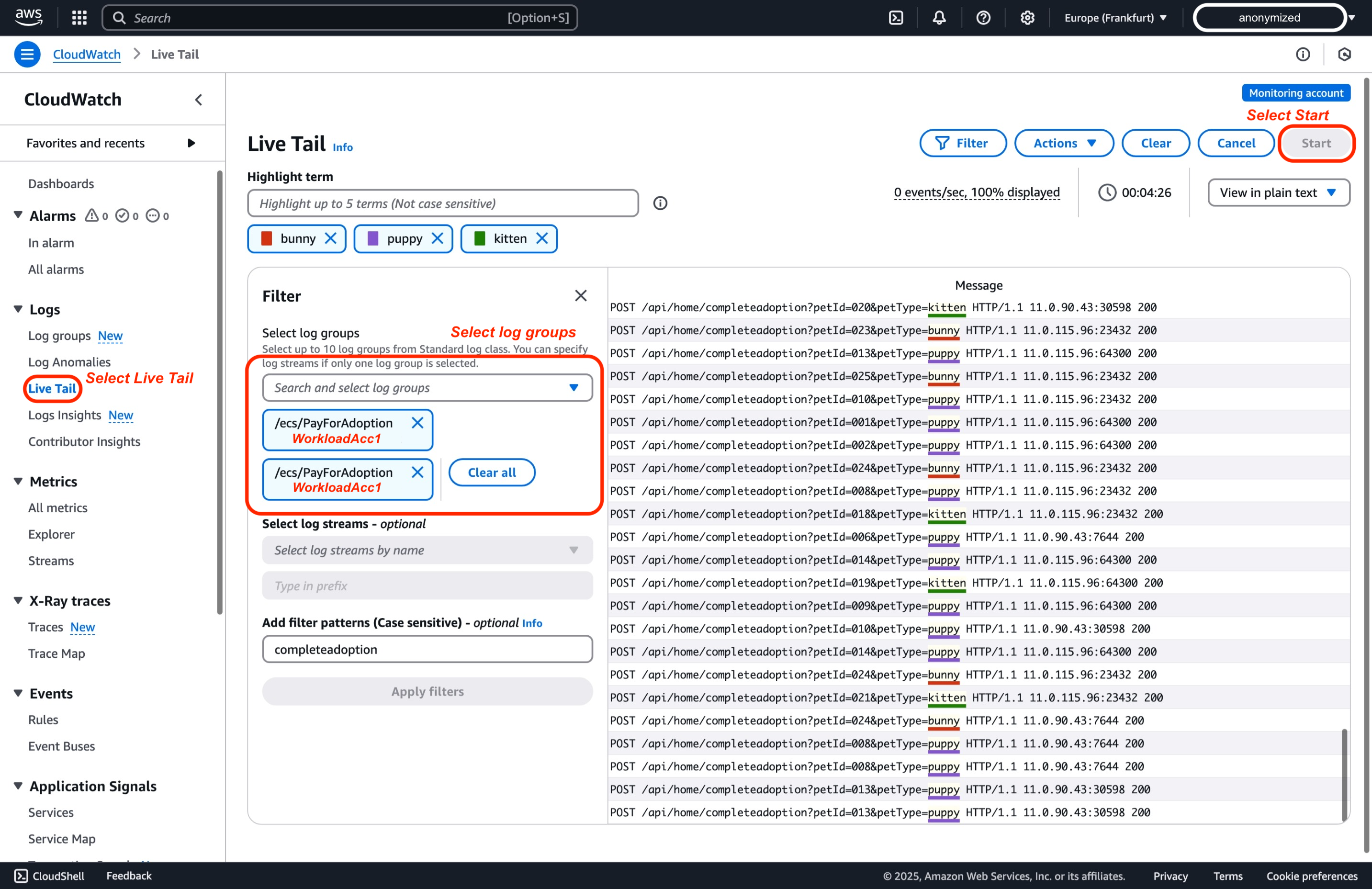1372x889 pixels.
Task: Open the Live Tail Info link
Action: click(x=342, y=147)
